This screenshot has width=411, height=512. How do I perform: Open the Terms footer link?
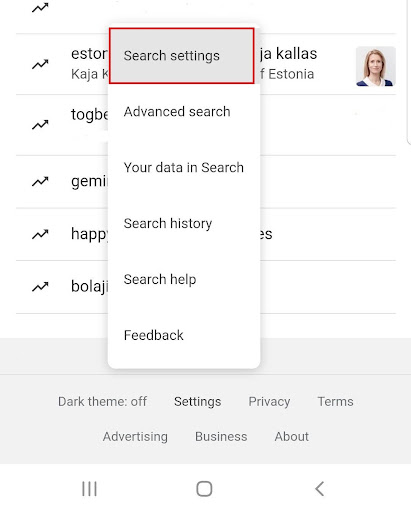[x=335, y=402]
